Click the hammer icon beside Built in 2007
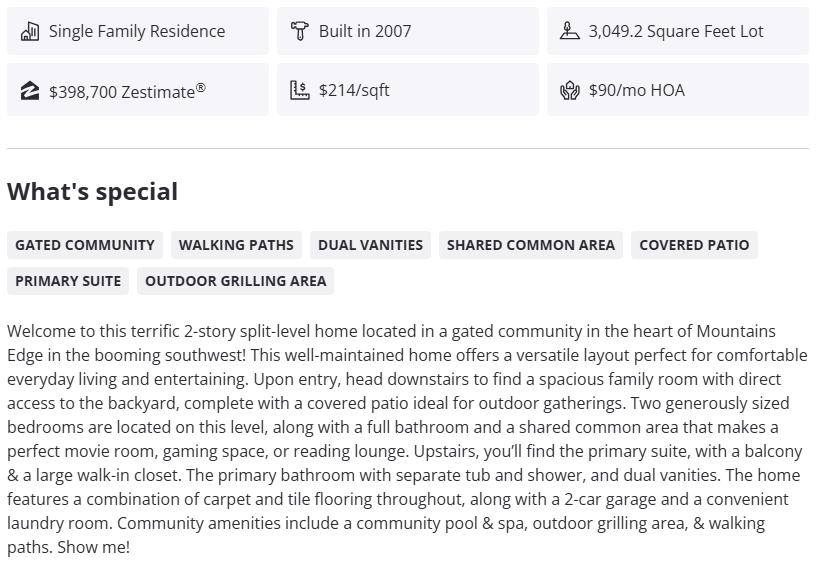The width and height of the screenshot is (820, 571). coord(299,31)
